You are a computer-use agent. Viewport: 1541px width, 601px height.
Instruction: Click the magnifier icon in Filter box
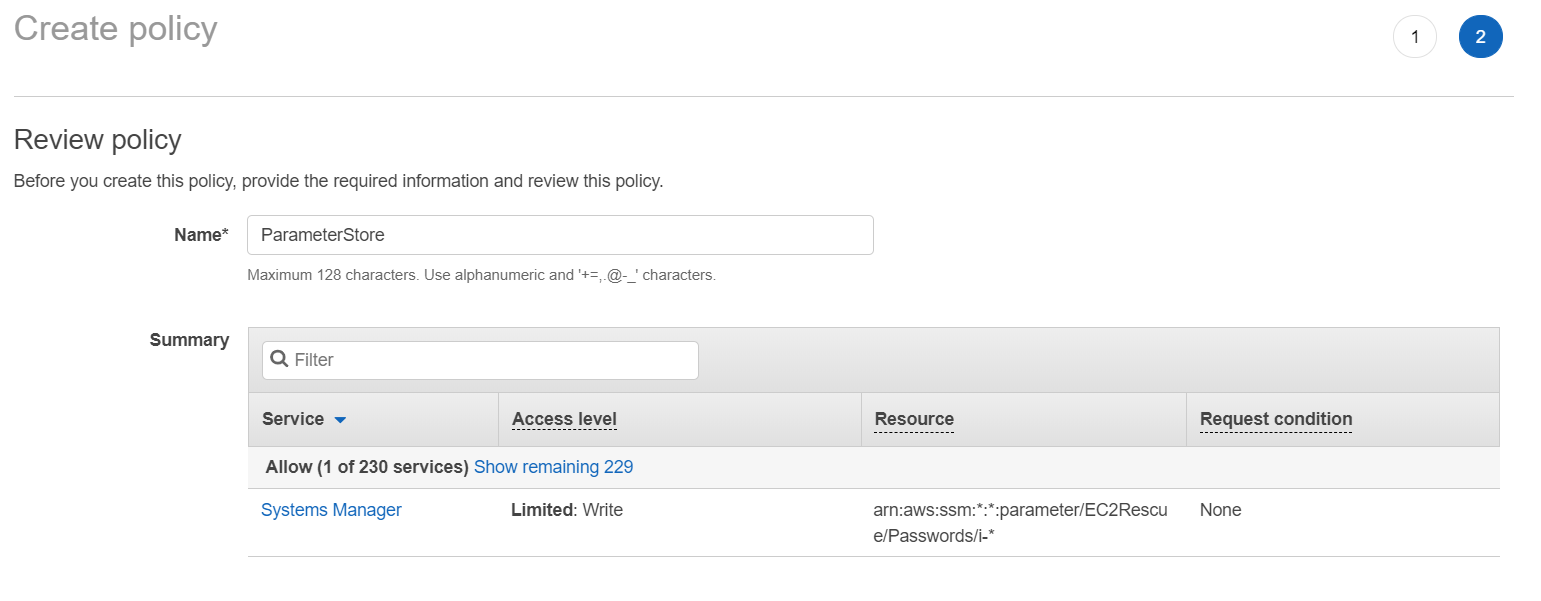pyautogui.click(x=280, y=360)
